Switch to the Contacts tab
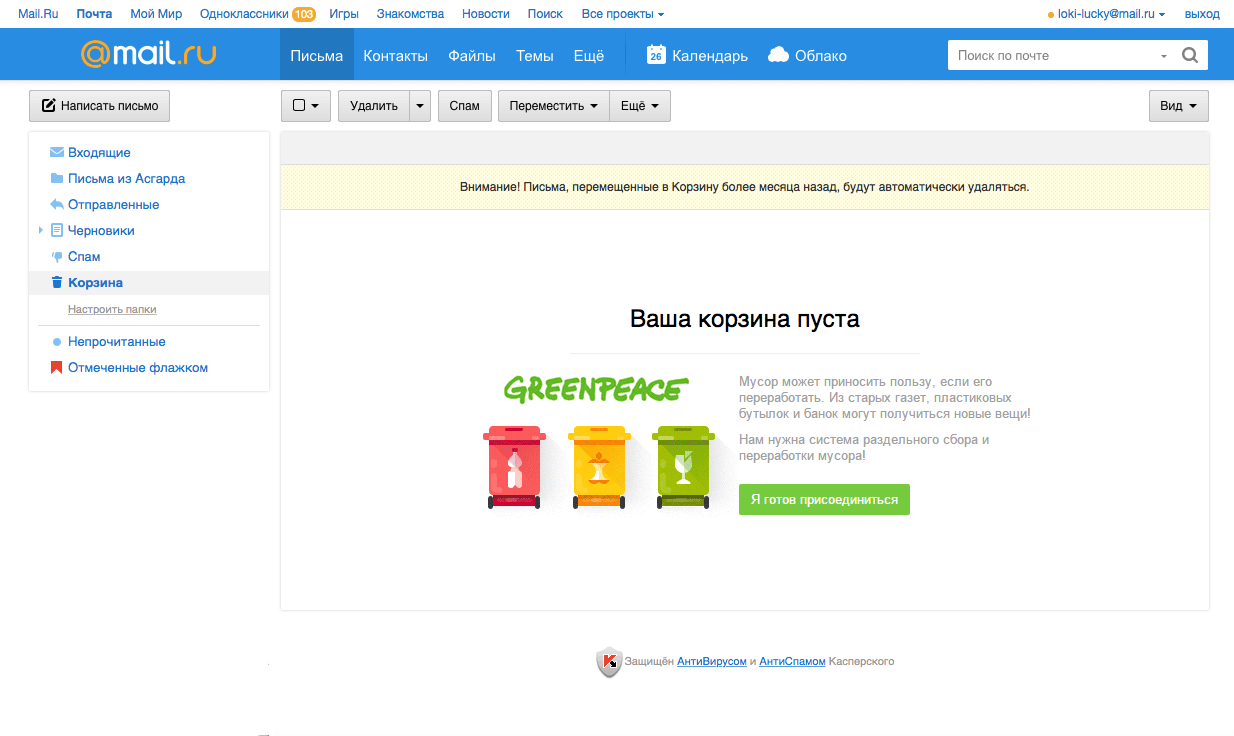Image resolution: width=1234 pixels, height=736 pixels. (x=395, y=56)
